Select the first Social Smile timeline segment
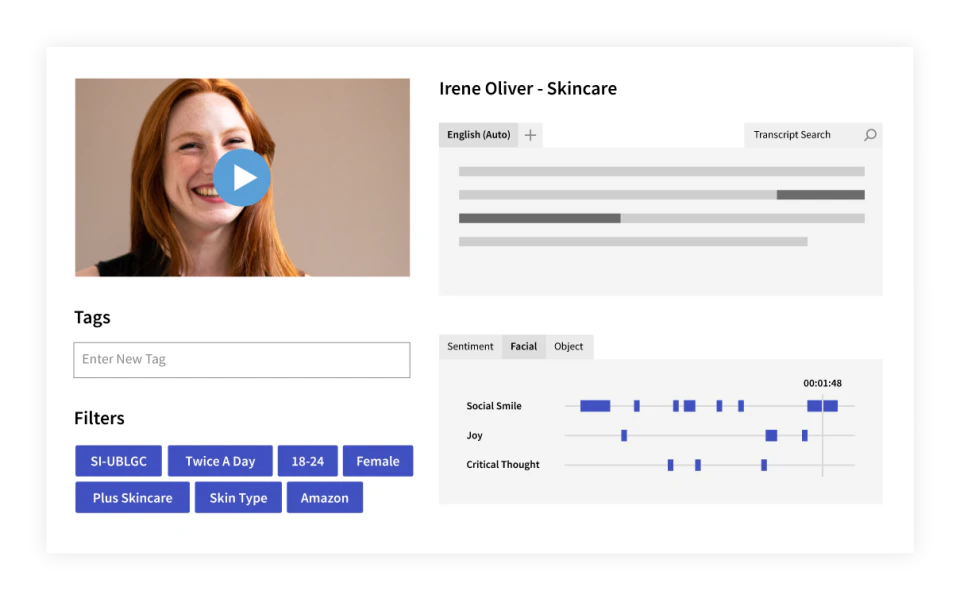The width and height of the screenshot is (960, 599). pos(594,405)
